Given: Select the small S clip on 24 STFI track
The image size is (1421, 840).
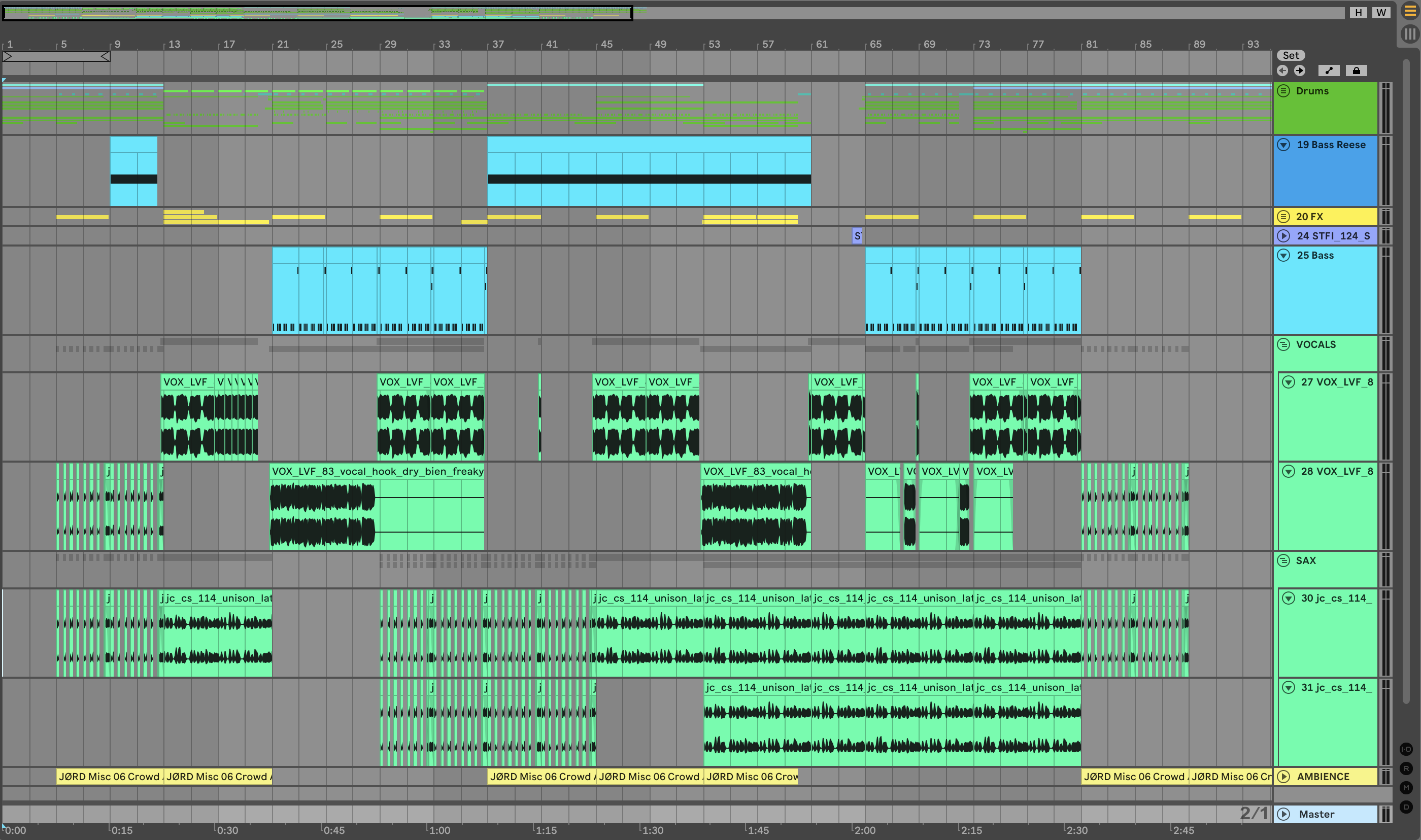Looking at the screenshot, I should point(857,236).
